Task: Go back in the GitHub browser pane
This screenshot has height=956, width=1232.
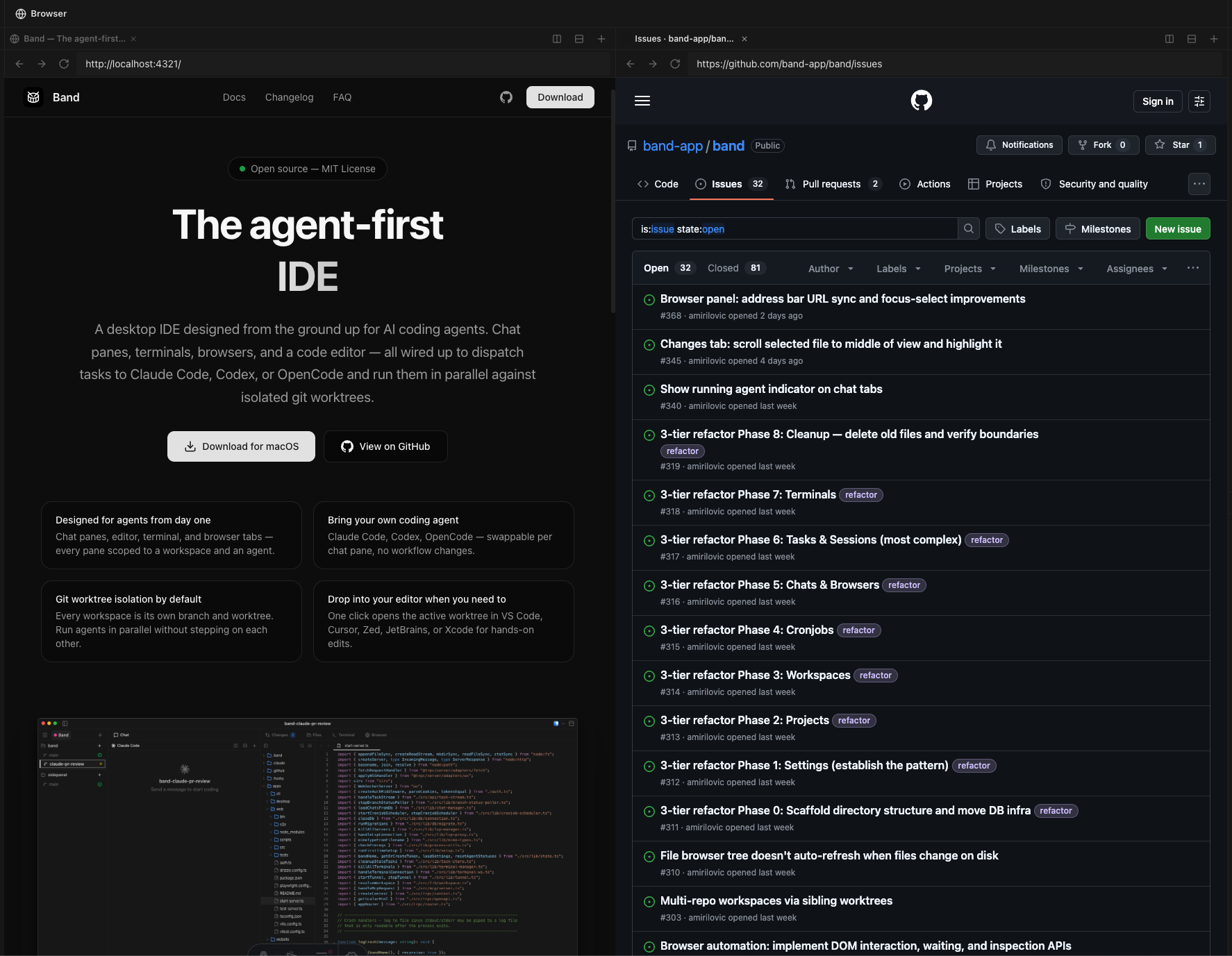Action: [631, 64]
